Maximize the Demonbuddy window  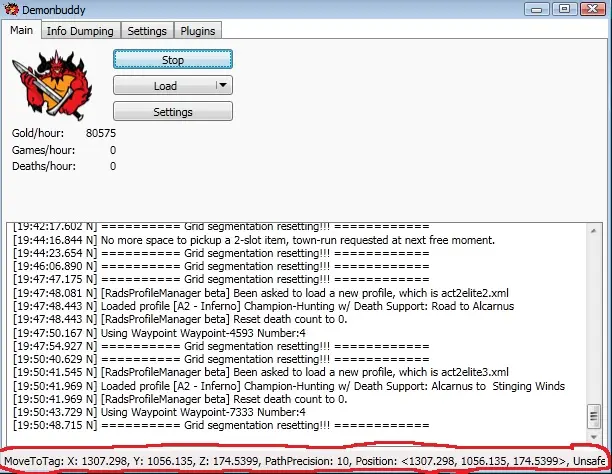click(x=564, y=8)
